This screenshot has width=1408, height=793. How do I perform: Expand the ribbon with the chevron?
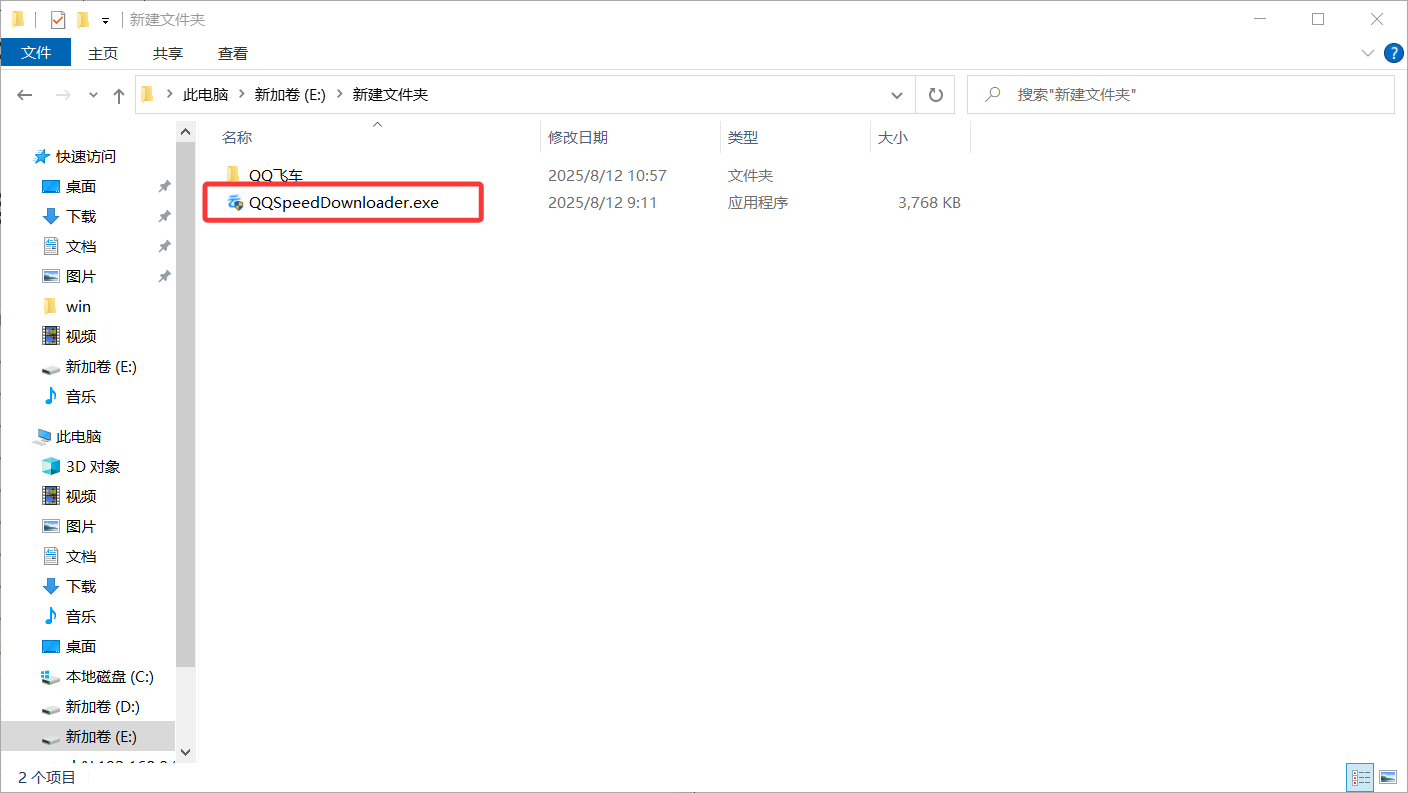(1368, 52)
